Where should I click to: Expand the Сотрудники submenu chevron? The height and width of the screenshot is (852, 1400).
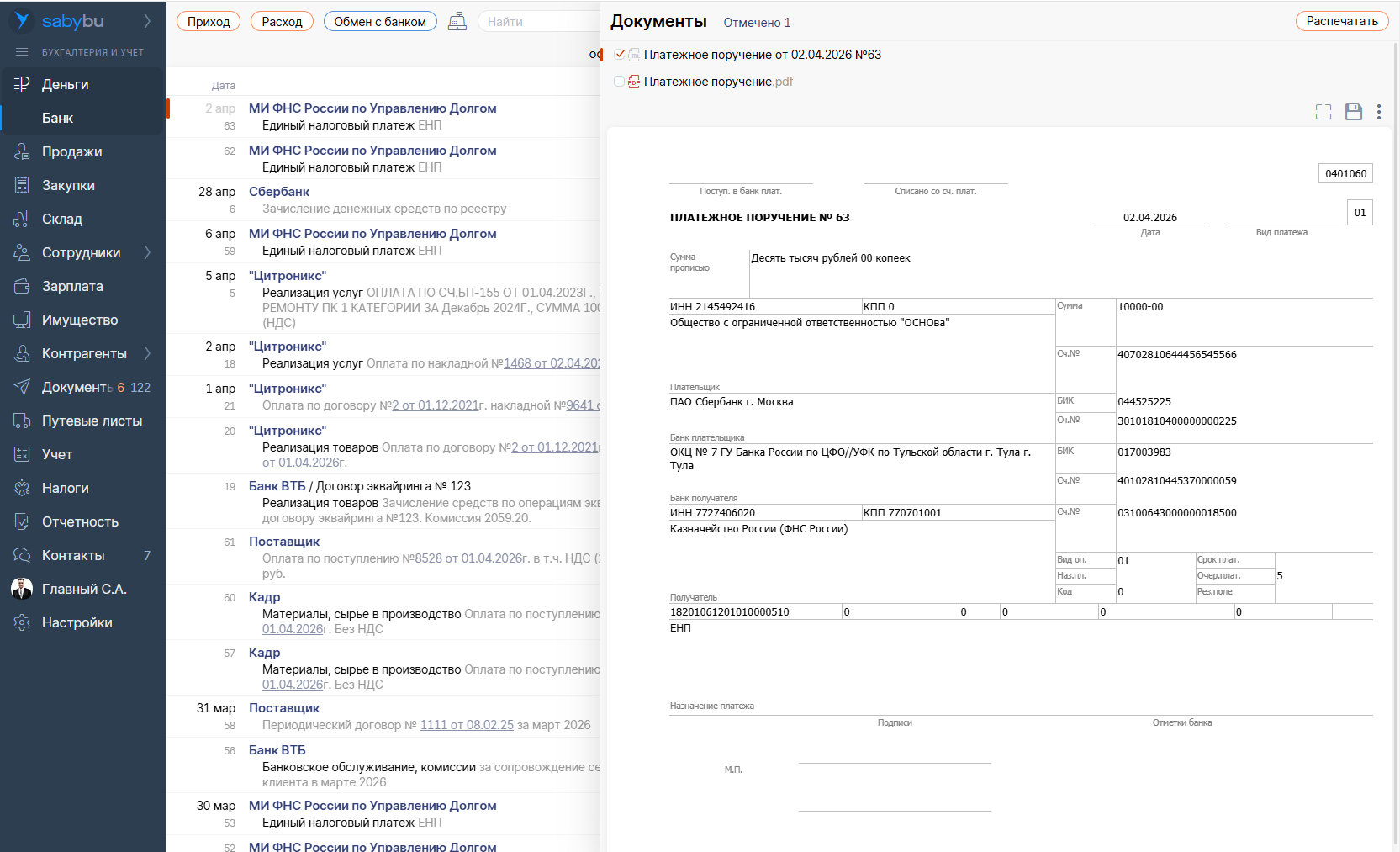click(147, 252)
